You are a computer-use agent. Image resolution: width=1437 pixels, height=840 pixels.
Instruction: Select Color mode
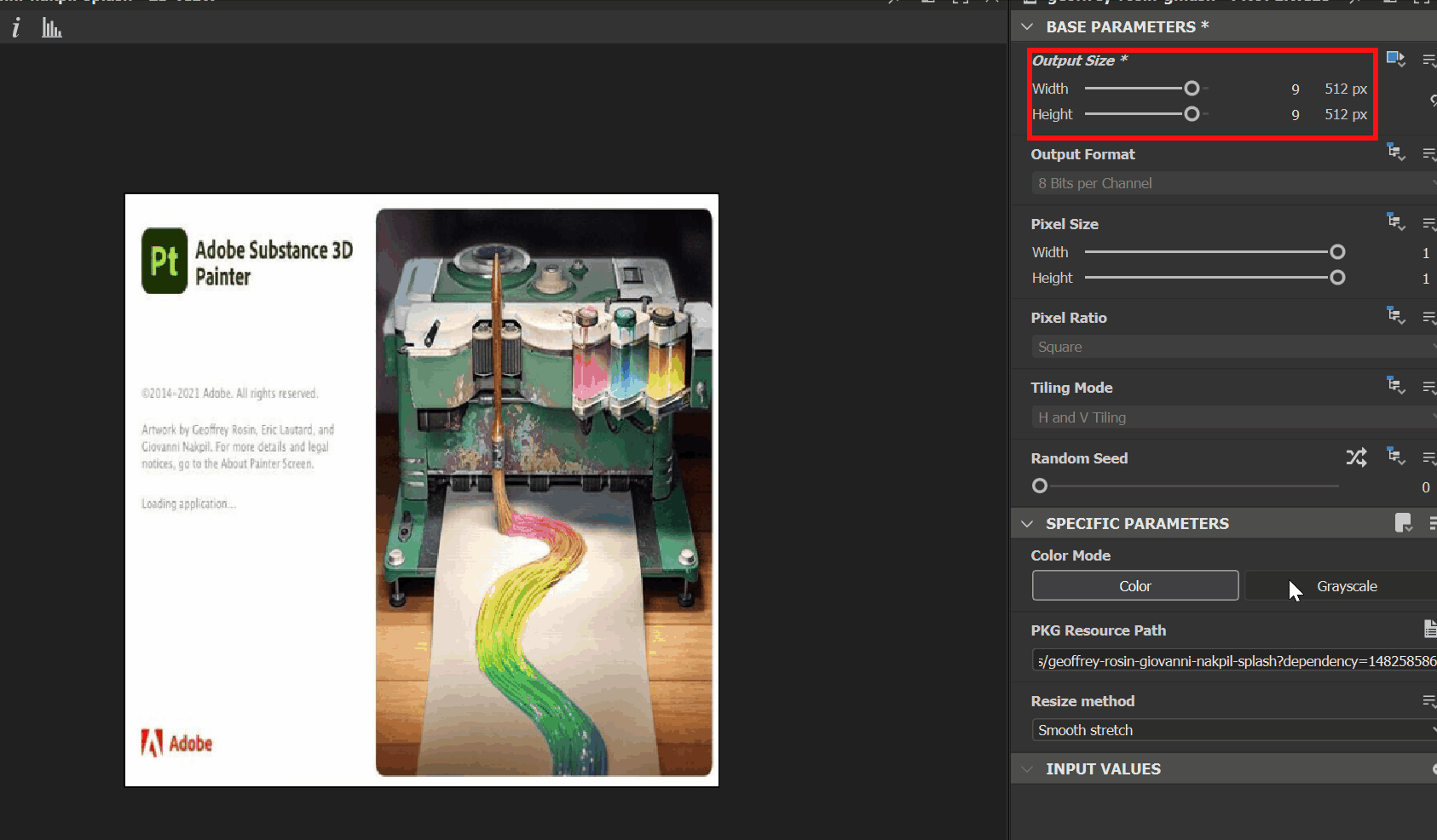pyautogui.click(x=1135, y=586)
